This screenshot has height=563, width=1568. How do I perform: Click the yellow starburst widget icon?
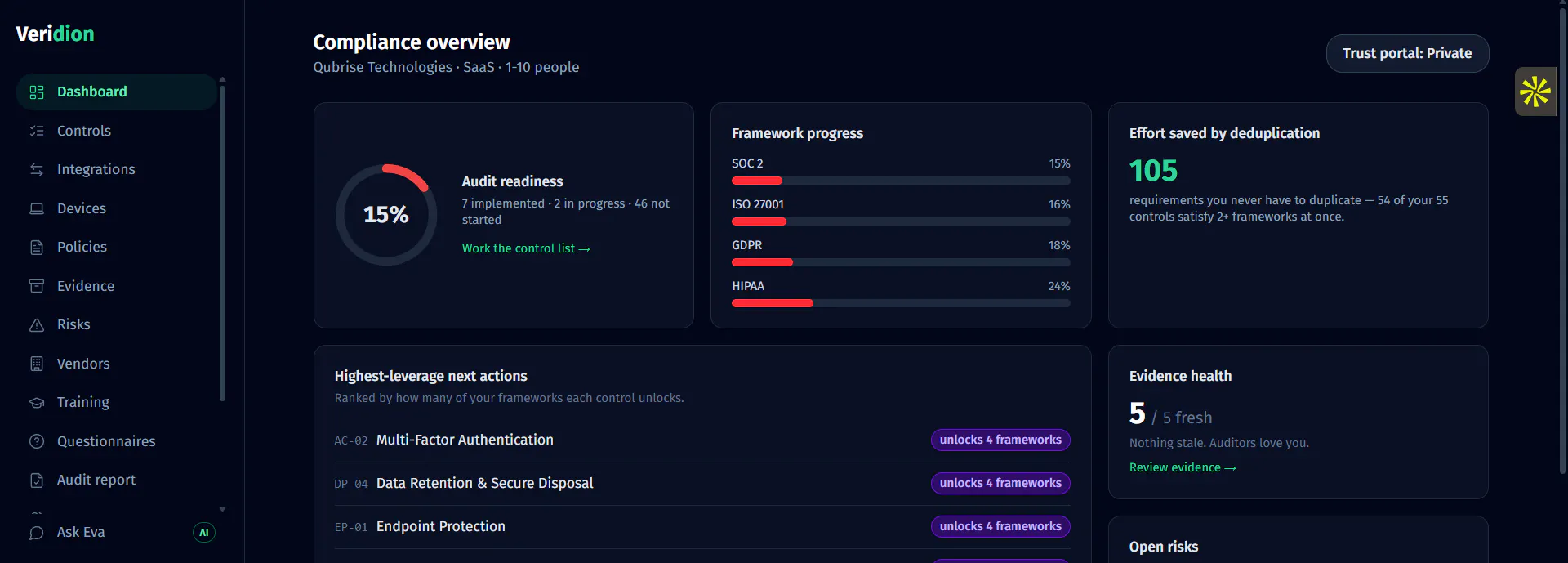click(x=1535, y=92)
